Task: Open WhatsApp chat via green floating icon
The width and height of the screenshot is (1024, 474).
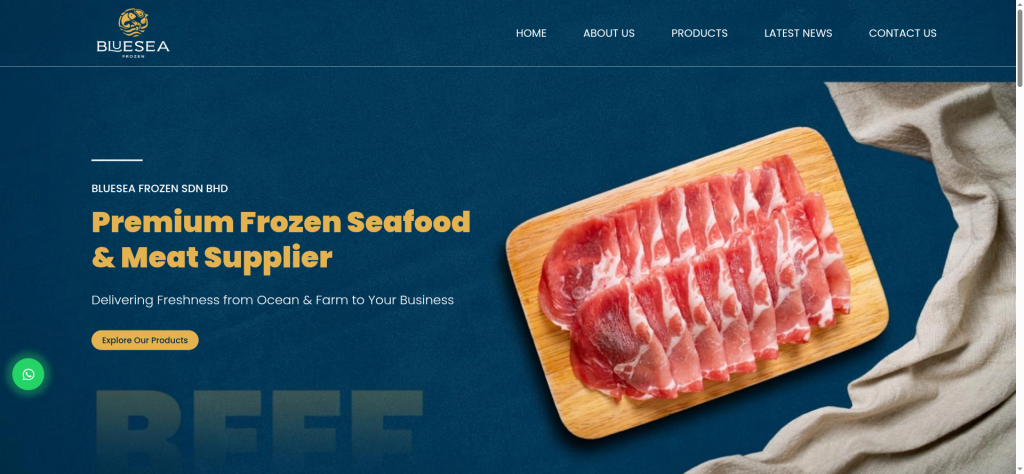Action: [x=28, y=374]
